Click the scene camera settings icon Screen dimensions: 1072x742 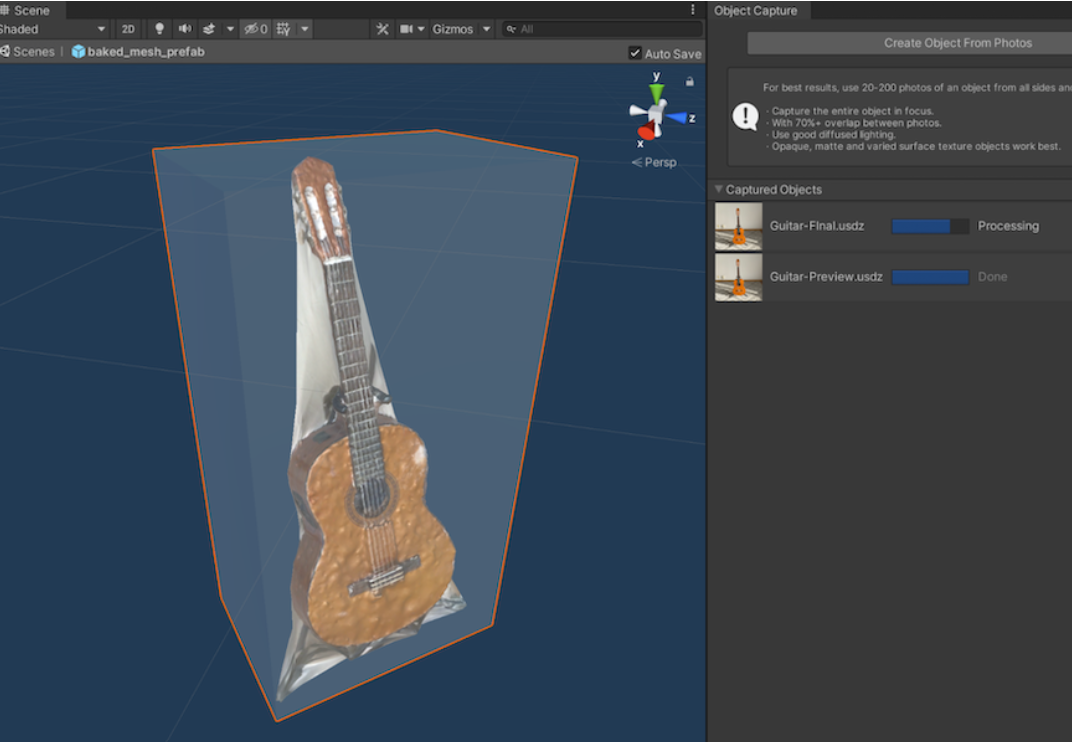407,29
